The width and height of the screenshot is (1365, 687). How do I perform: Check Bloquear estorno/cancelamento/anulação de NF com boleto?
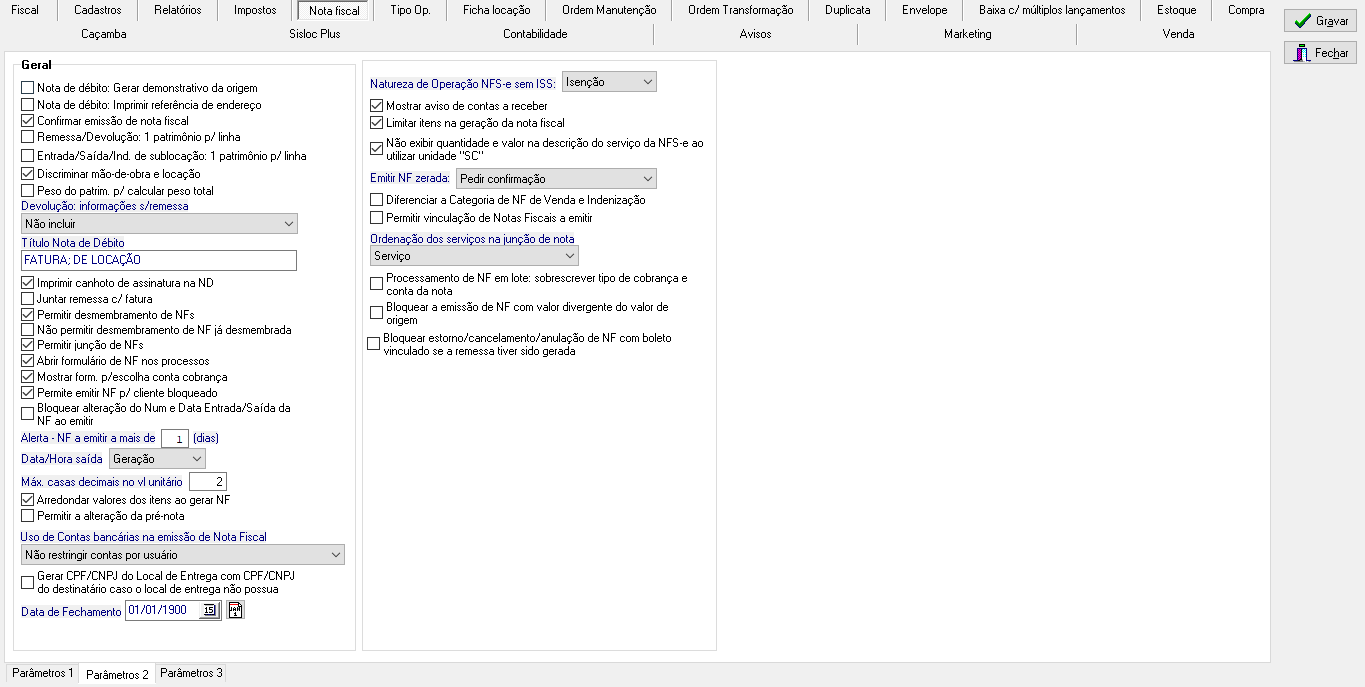(374, 345)
